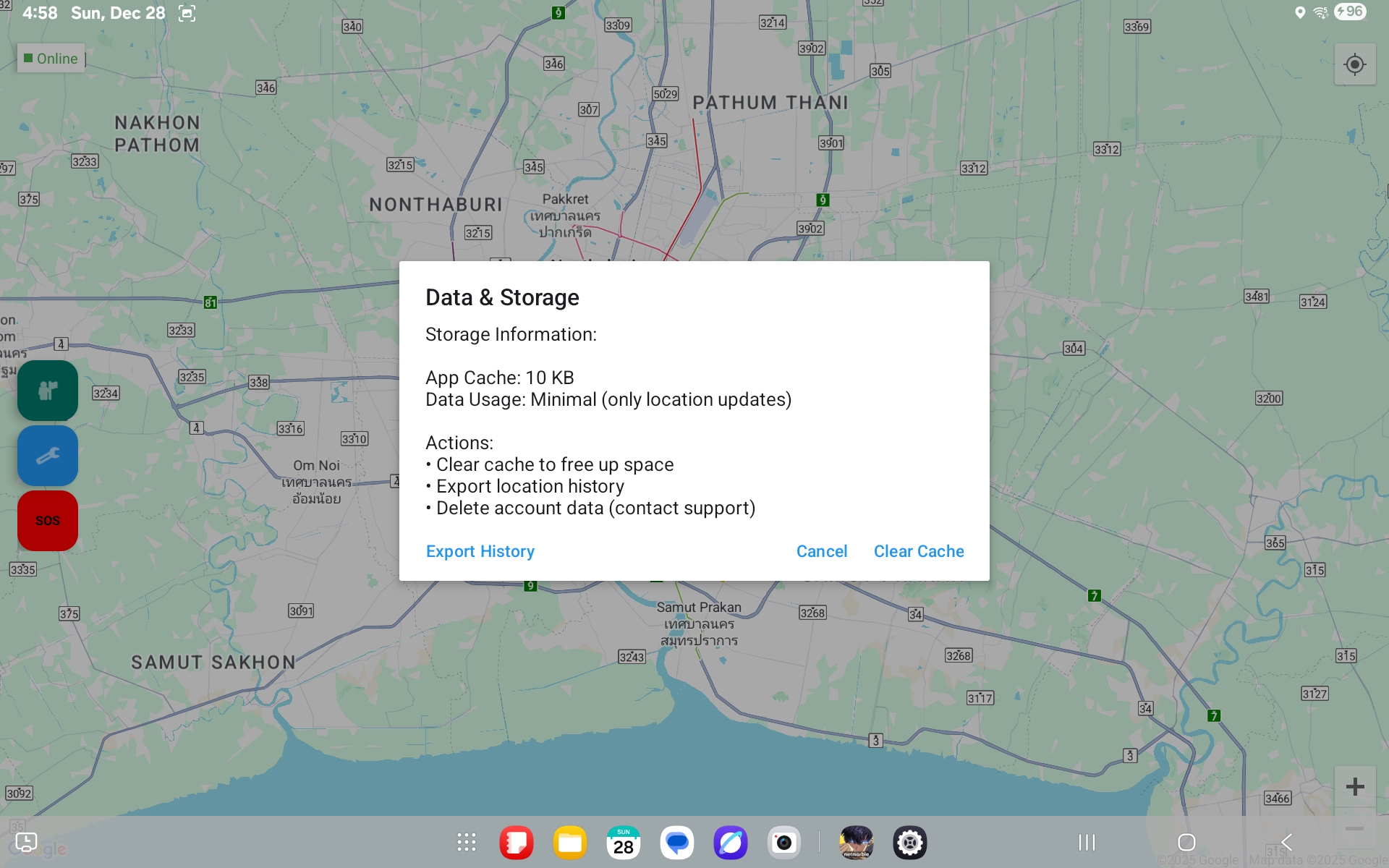Tap the Storage Information: heading
This screenshot has width=1389, height=868.
pos(511,334)
